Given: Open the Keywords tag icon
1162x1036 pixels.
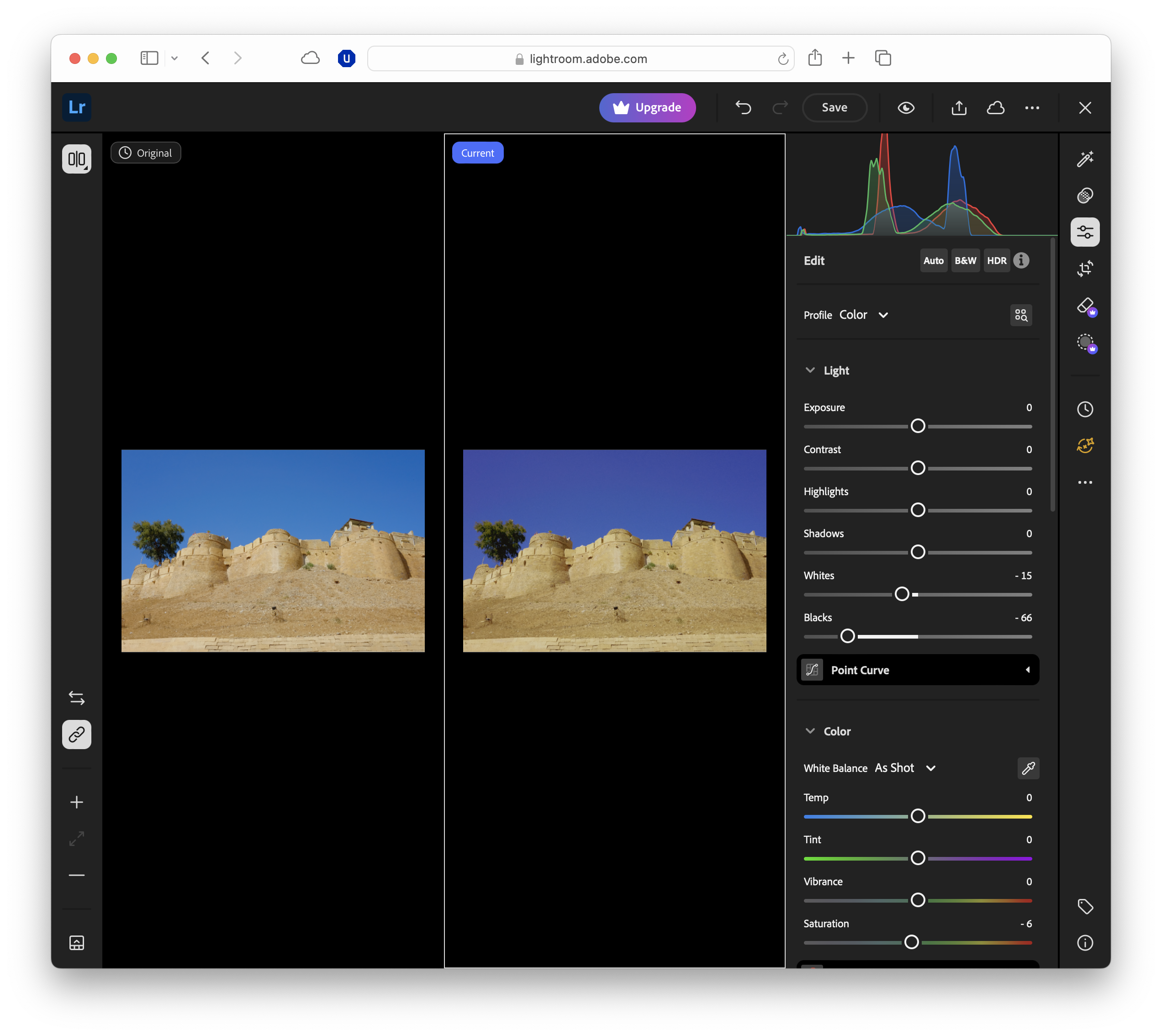Looking at the screenshot, I should [1085, 906].
